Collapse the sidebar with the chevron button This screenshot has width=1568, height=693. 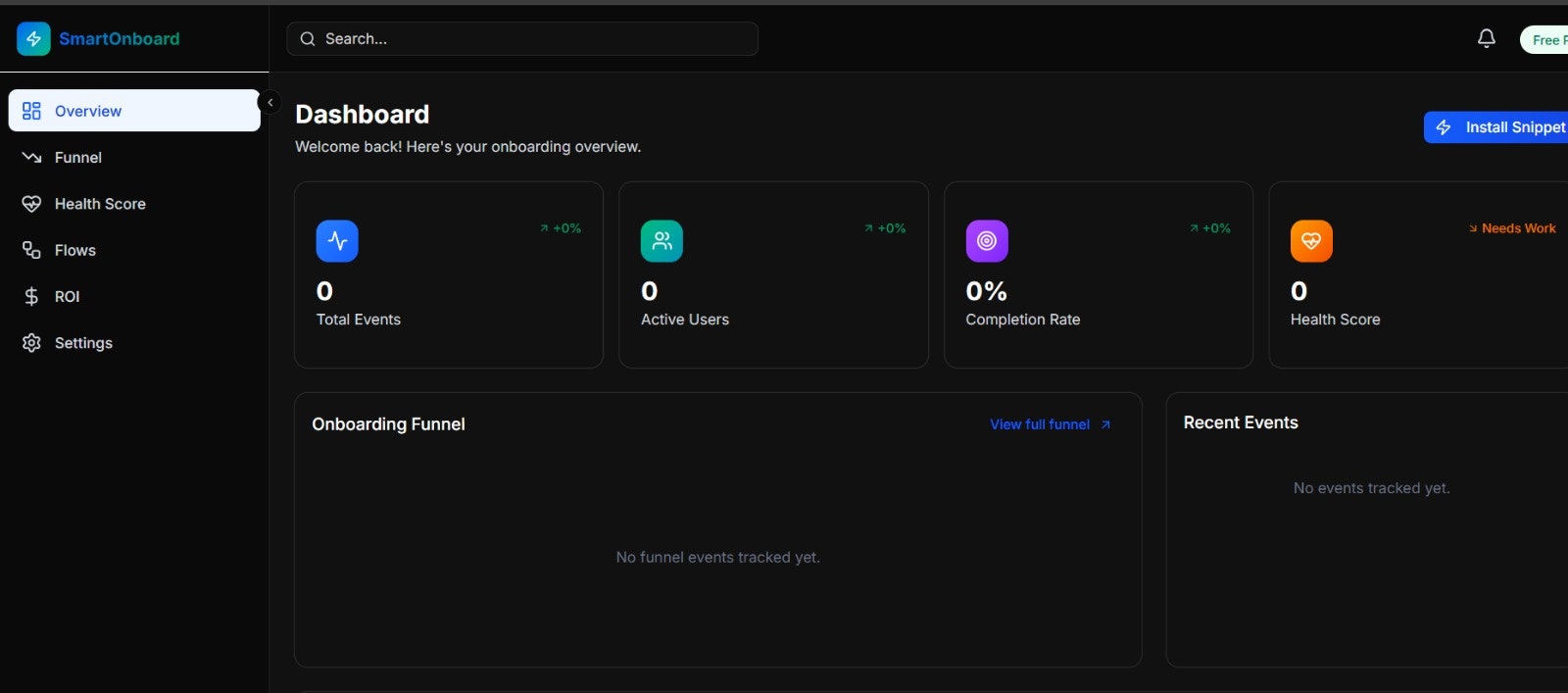(x=269, y=102)
